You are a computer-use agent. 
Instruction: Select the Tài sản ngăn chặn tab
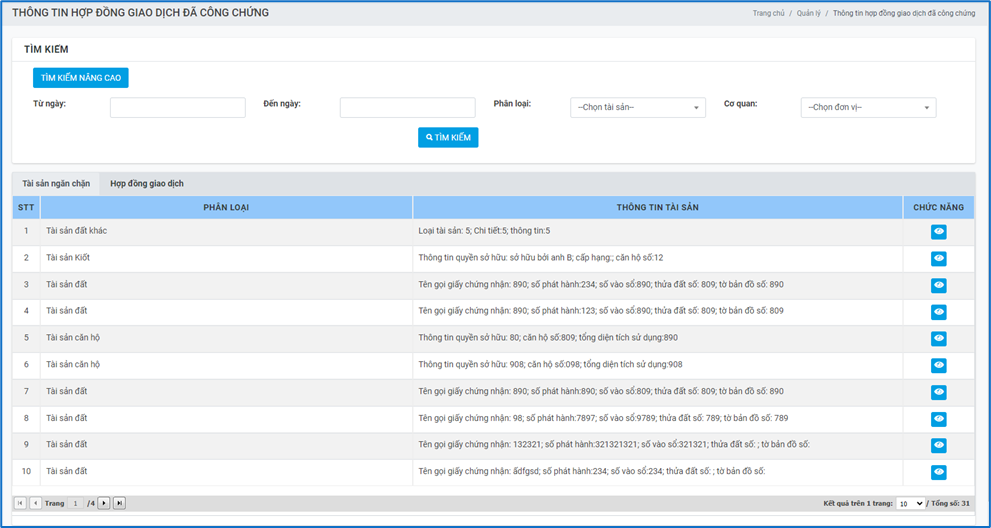56,184
